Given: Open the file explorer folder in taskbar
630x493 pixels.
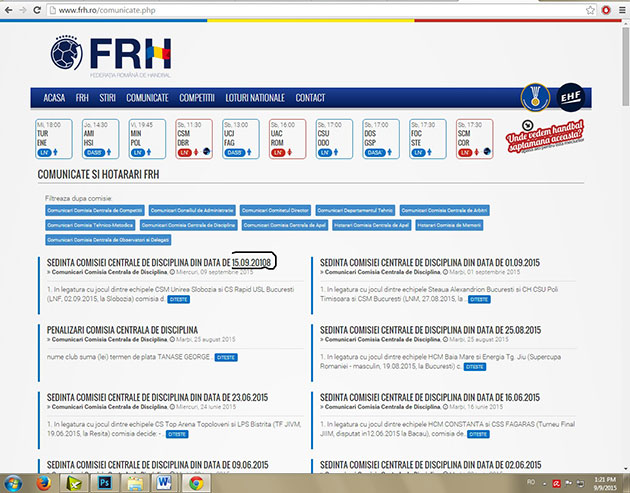Looking at the screenshot, I should click(135, 483).
